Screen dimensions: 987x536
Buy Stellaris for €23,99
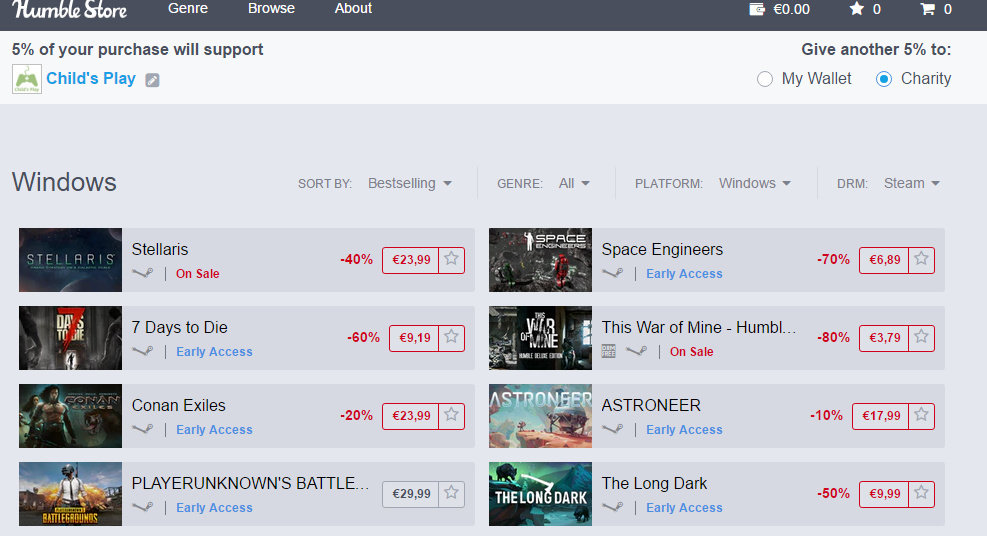pos(411,259)
